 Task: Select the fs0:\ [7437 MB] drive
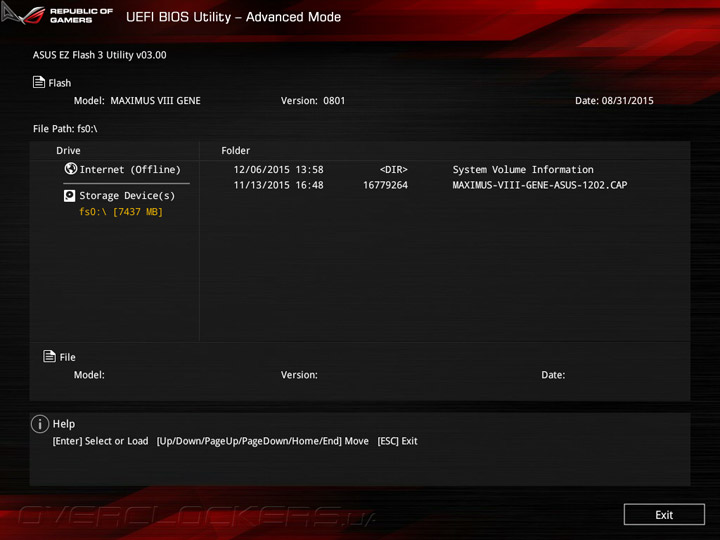pyautogui.click(x=121, y=212)
